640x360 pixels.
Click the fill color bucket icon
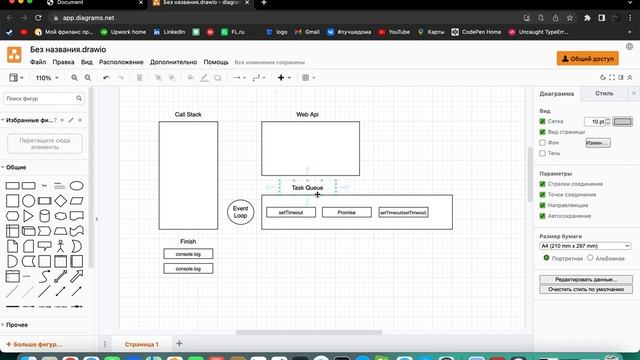pyautogui.click(x=191, y=78)
